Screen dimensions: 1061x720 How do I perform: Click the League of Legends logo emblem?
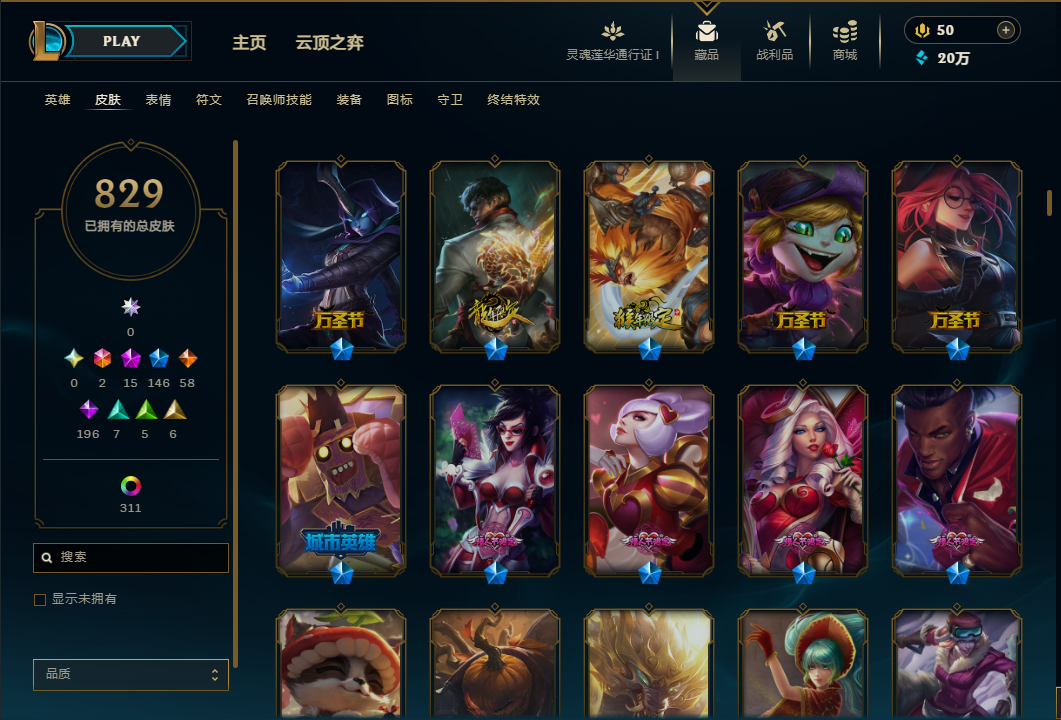[x=46, y=41]
